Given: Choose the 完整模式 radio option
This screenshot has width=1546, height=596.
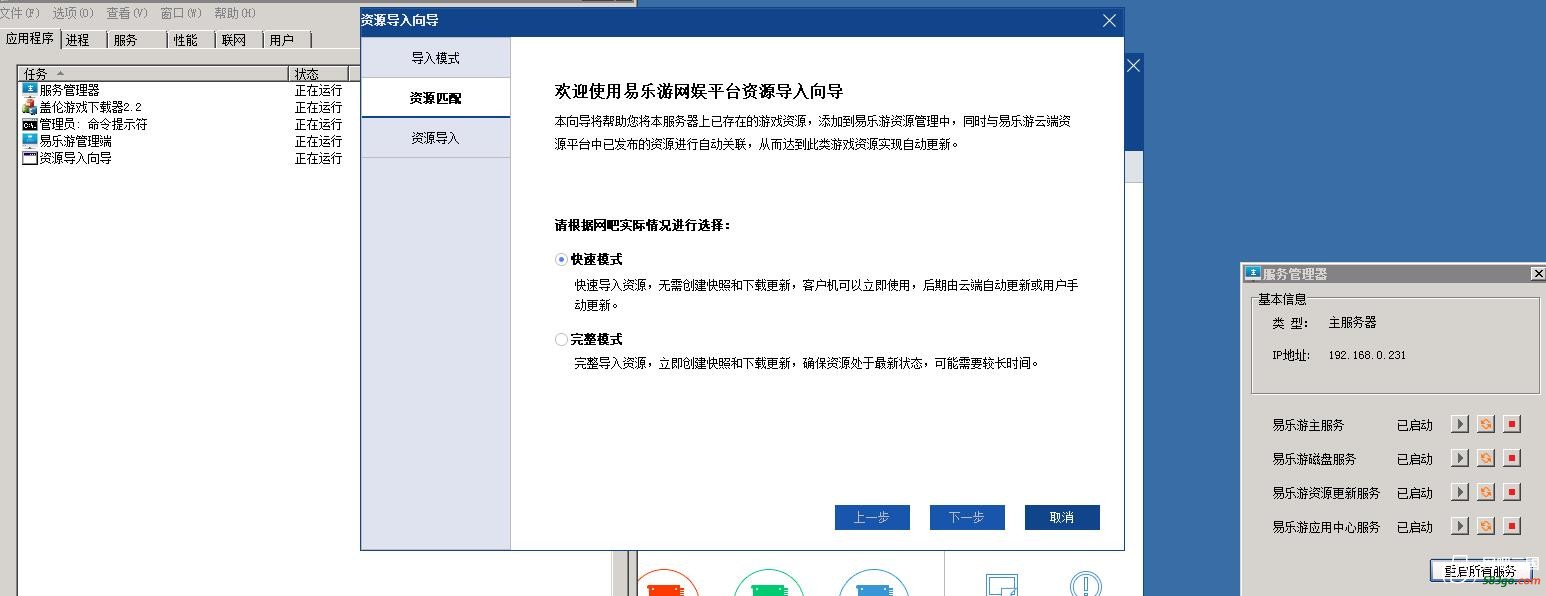Looking at the screenshot, I should [561, 339].
